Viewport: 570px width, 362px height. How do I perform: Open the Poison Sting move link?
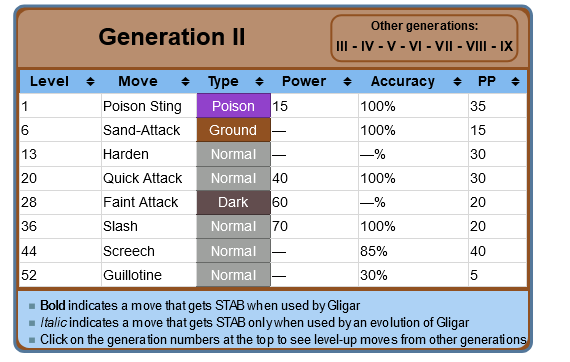(x=142, y=106)
